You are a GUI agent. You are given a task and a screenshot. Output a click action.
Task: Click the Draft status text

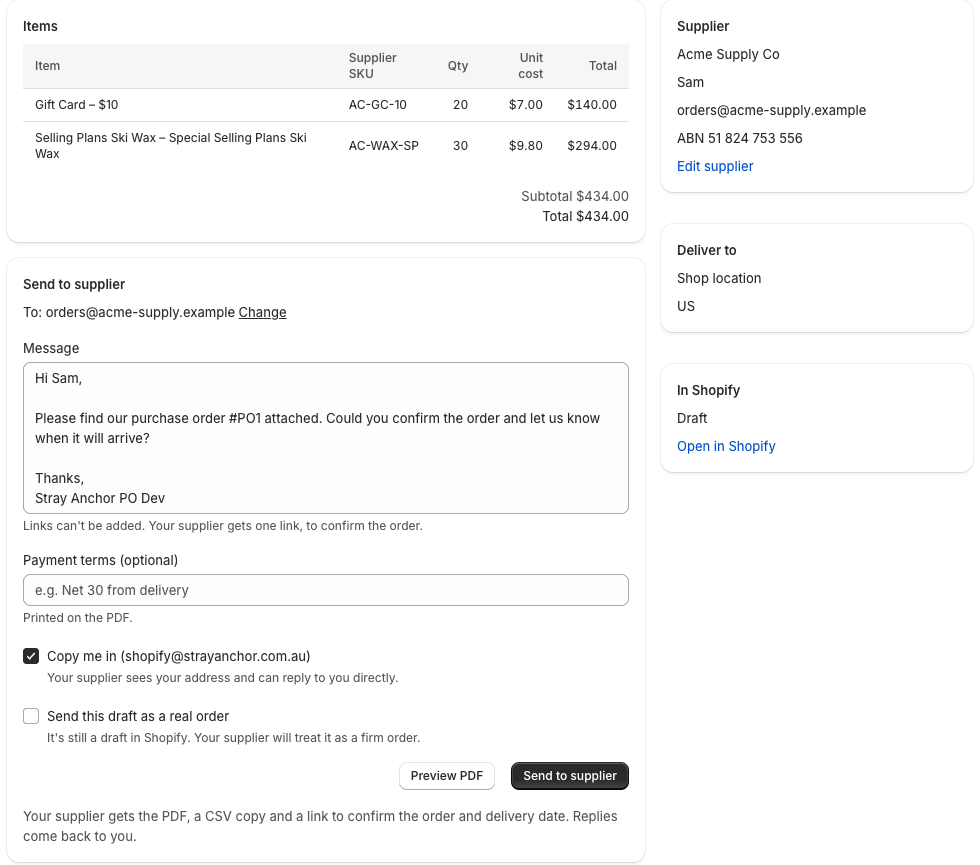(x=692, y=418)
